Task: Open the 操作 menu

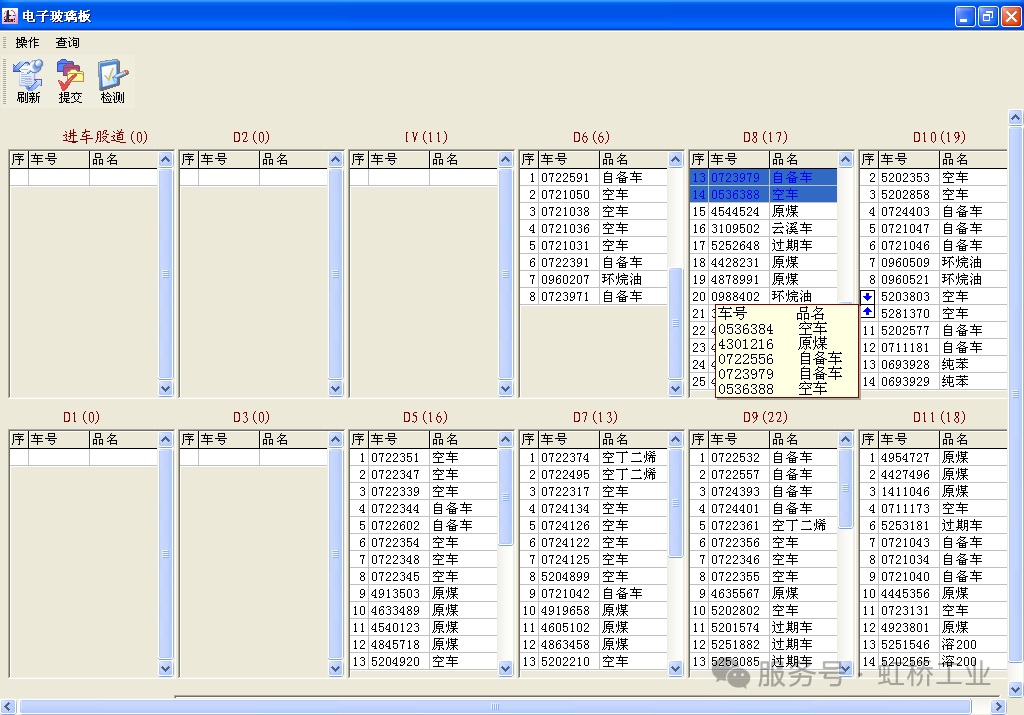Action: coord(27,43)
